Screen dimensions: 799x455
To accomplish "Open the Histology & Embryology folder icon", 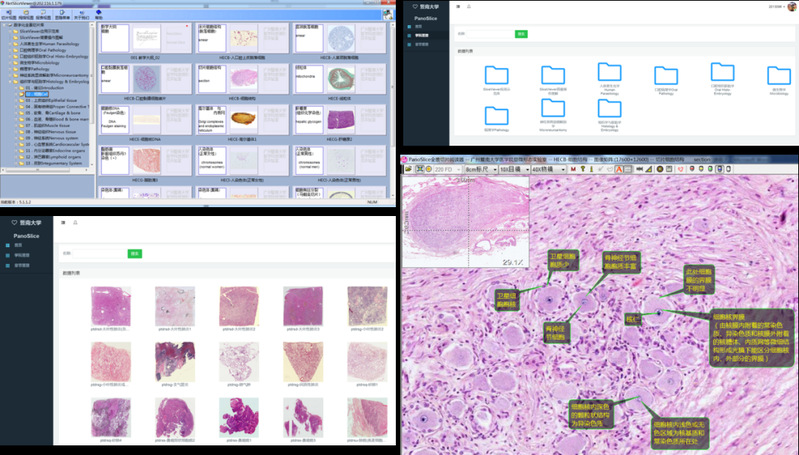I will [x=609, y=112].
